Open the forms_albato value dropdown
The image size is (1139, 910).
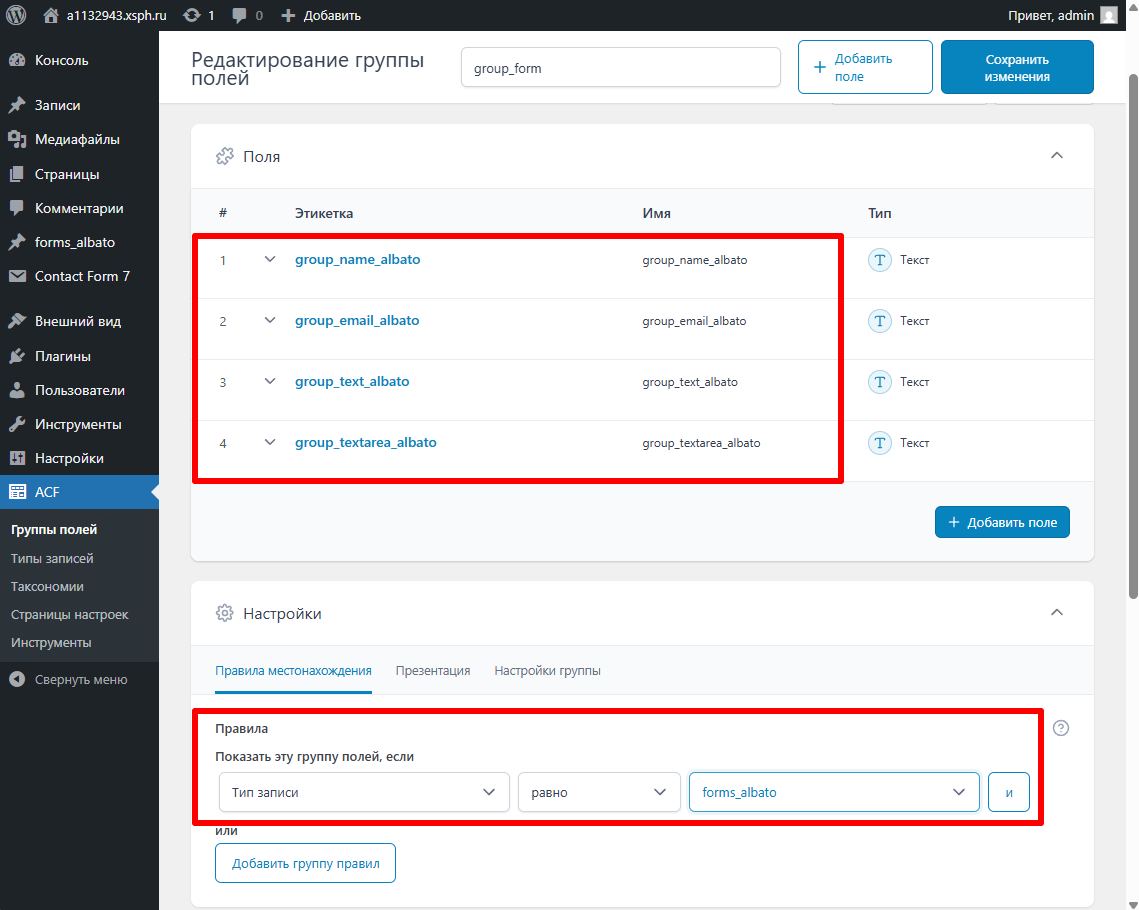click(833, 792)
